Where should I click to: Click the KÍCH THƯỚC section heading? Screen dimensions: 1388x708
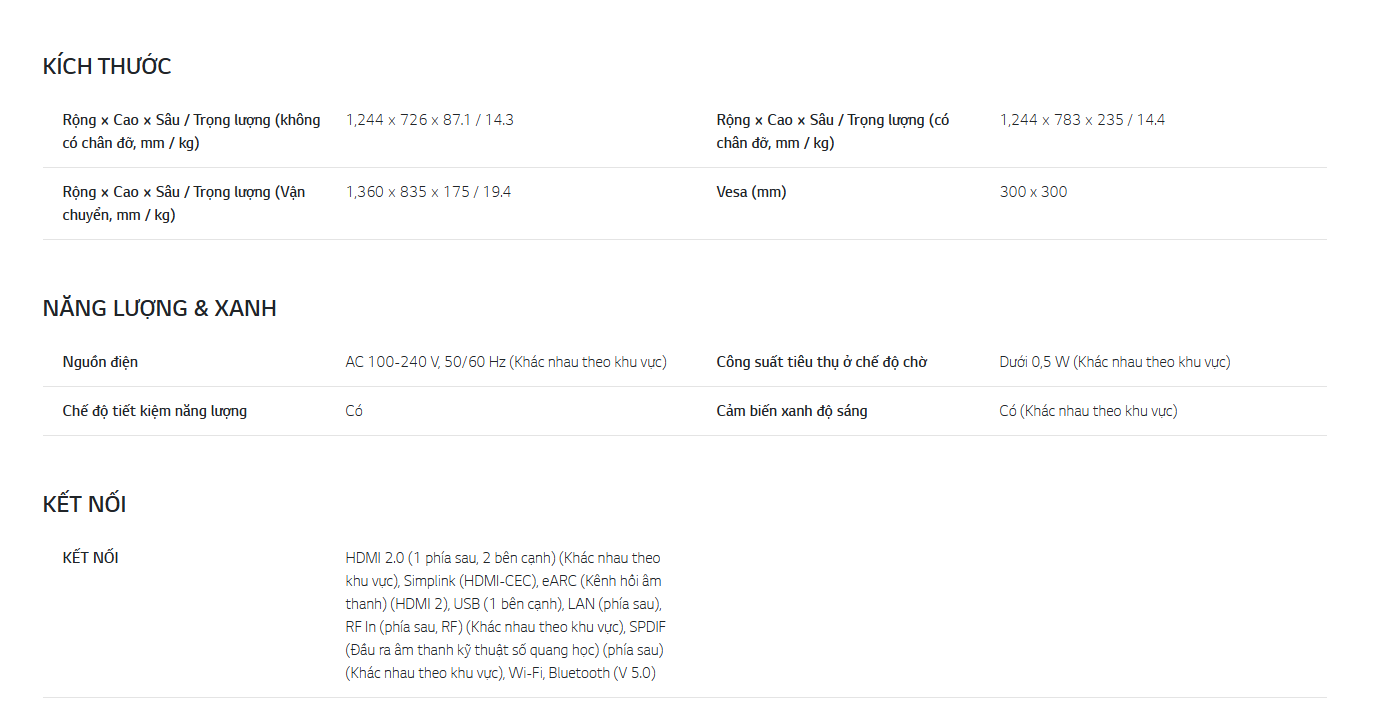tap(107, 67)
